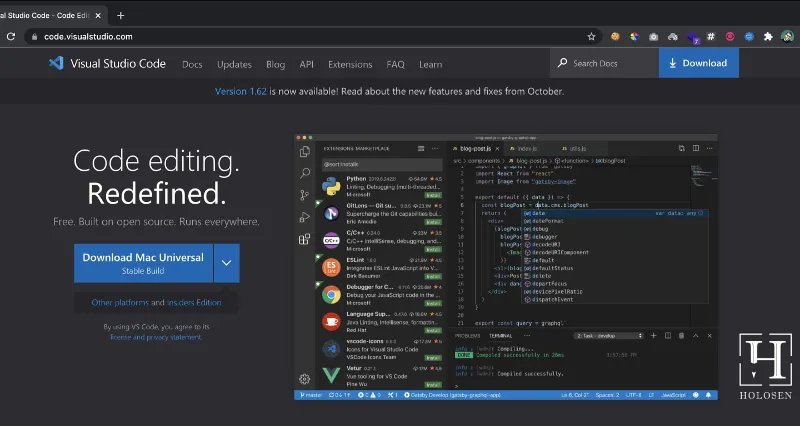Click the color wheel extension icon

tap(634, 37)
